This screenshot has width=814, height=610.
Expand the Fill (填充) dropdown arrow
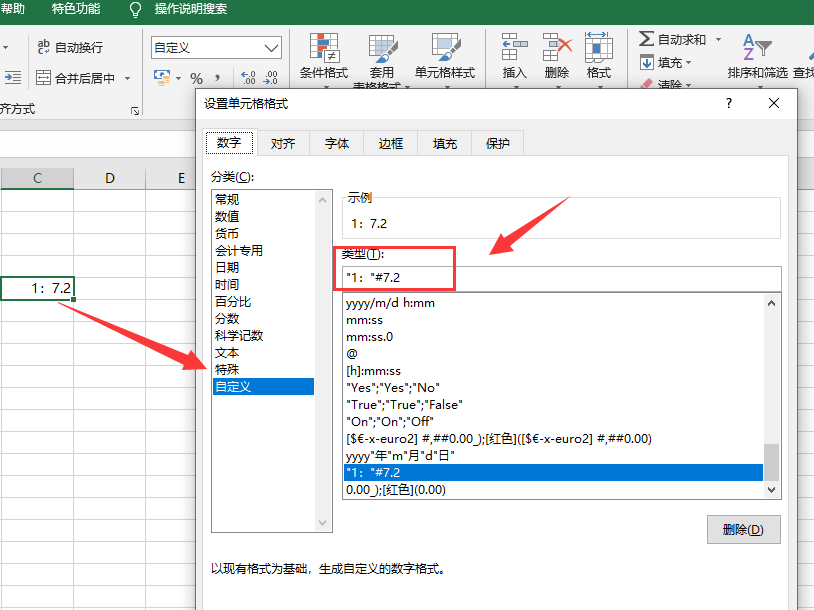coord(689,63)
